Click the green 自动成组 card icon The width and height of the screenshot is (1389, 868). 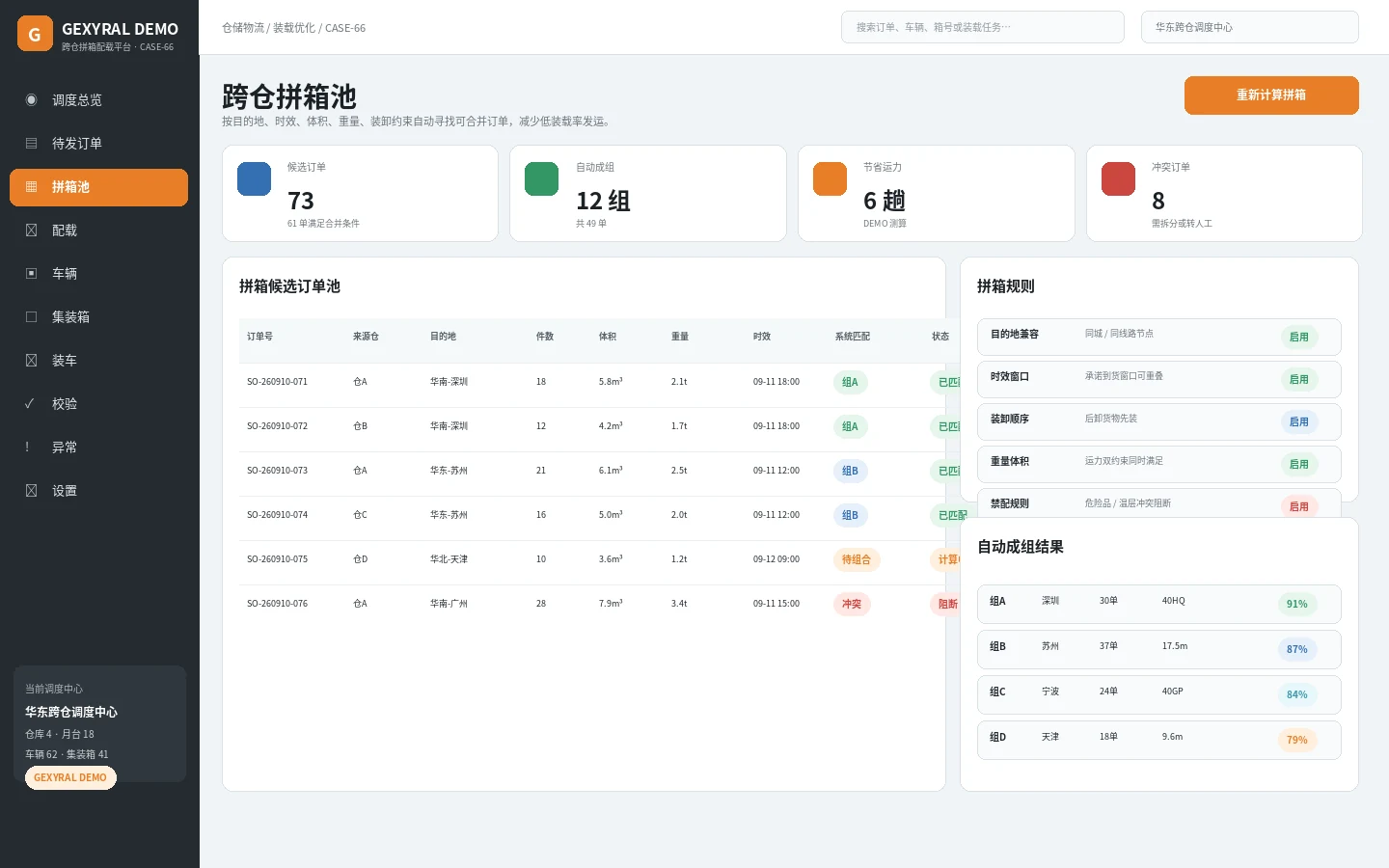pyautogui.click(x=542, y=179)
